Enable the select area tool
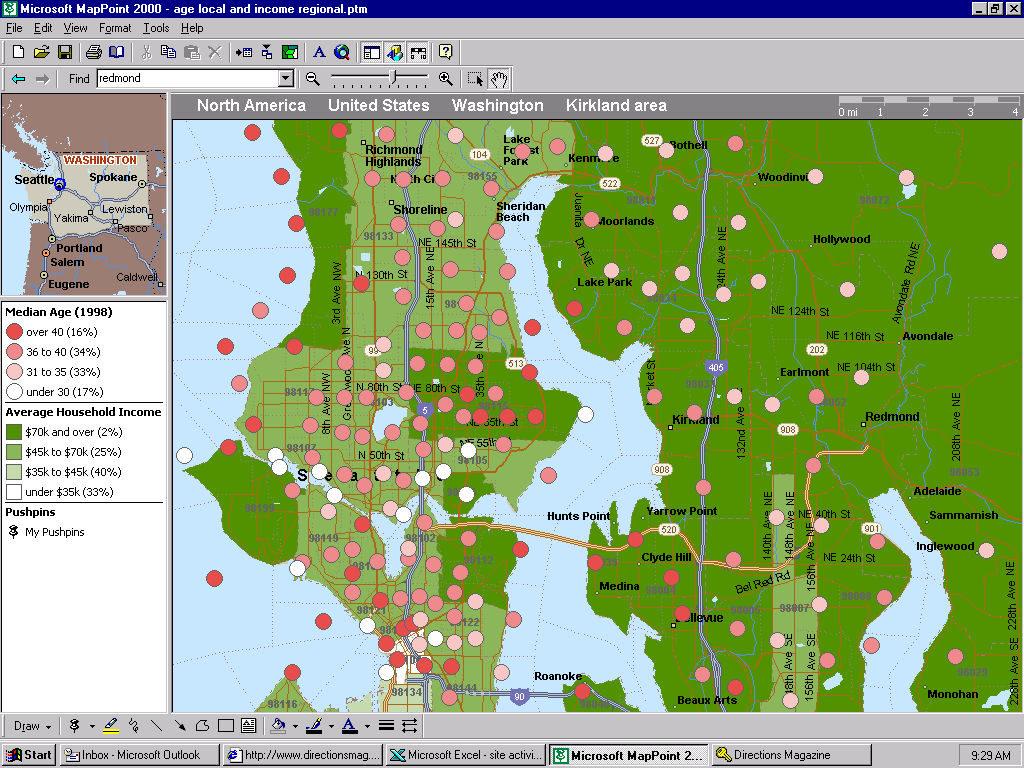1024x768 pixels. [x=475, y=79]
